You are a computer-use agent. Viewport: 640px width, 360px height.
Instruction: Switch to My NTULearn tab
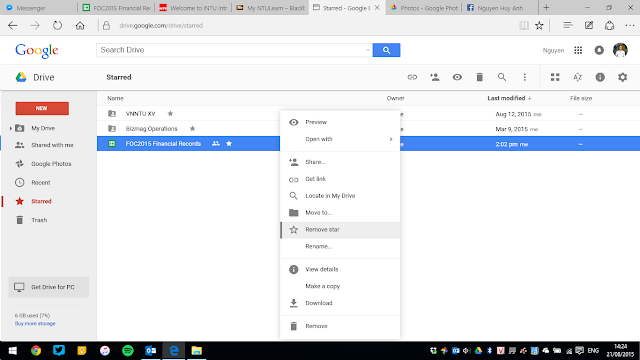(x=270, y=8)
